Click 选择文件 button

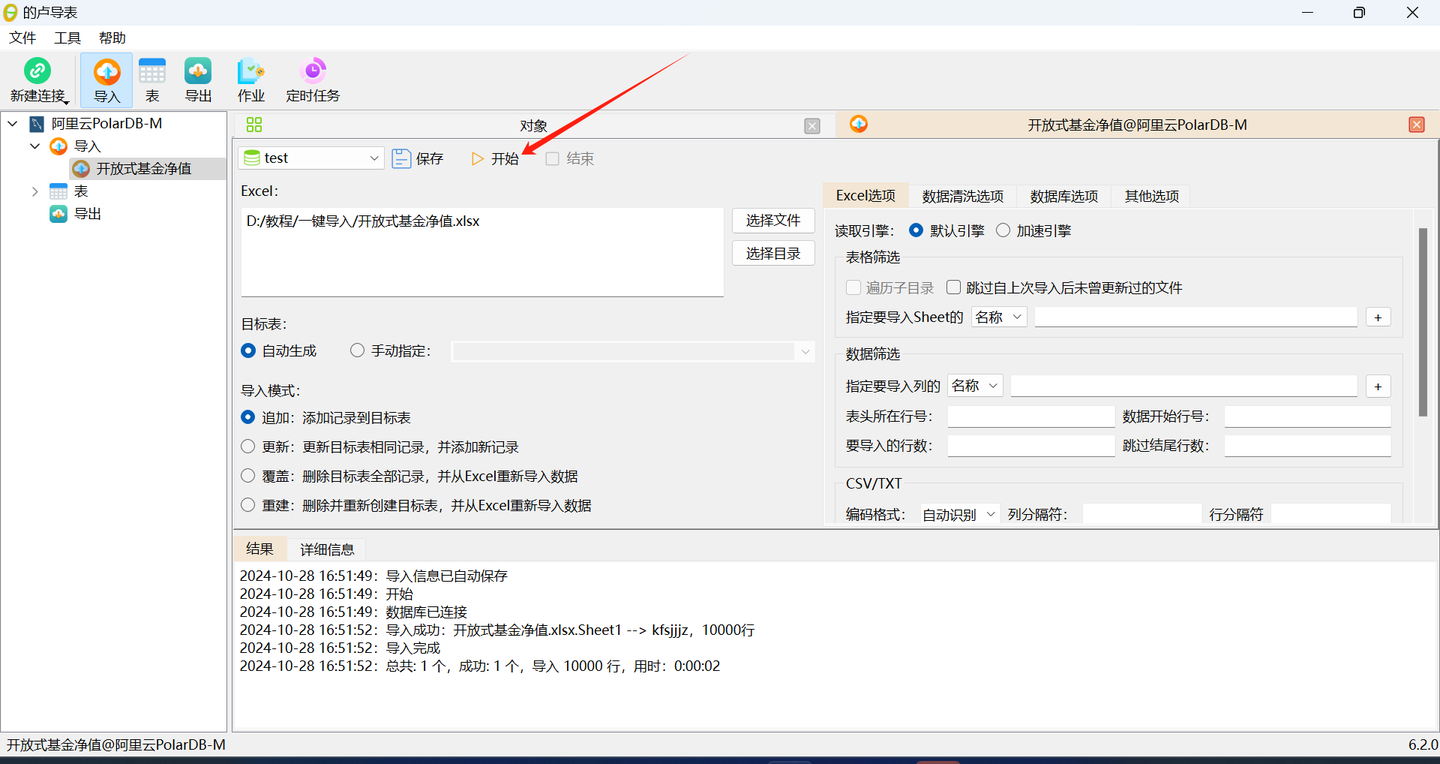774,220
